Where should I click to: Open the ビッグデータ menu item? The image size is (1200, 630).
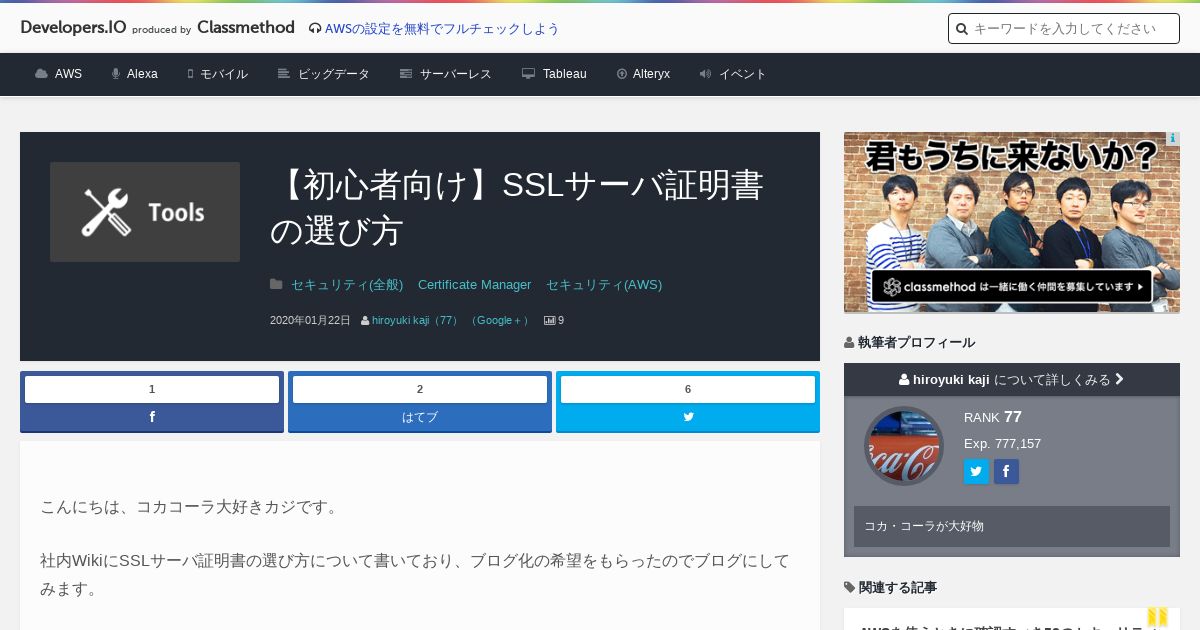[323, 74]
